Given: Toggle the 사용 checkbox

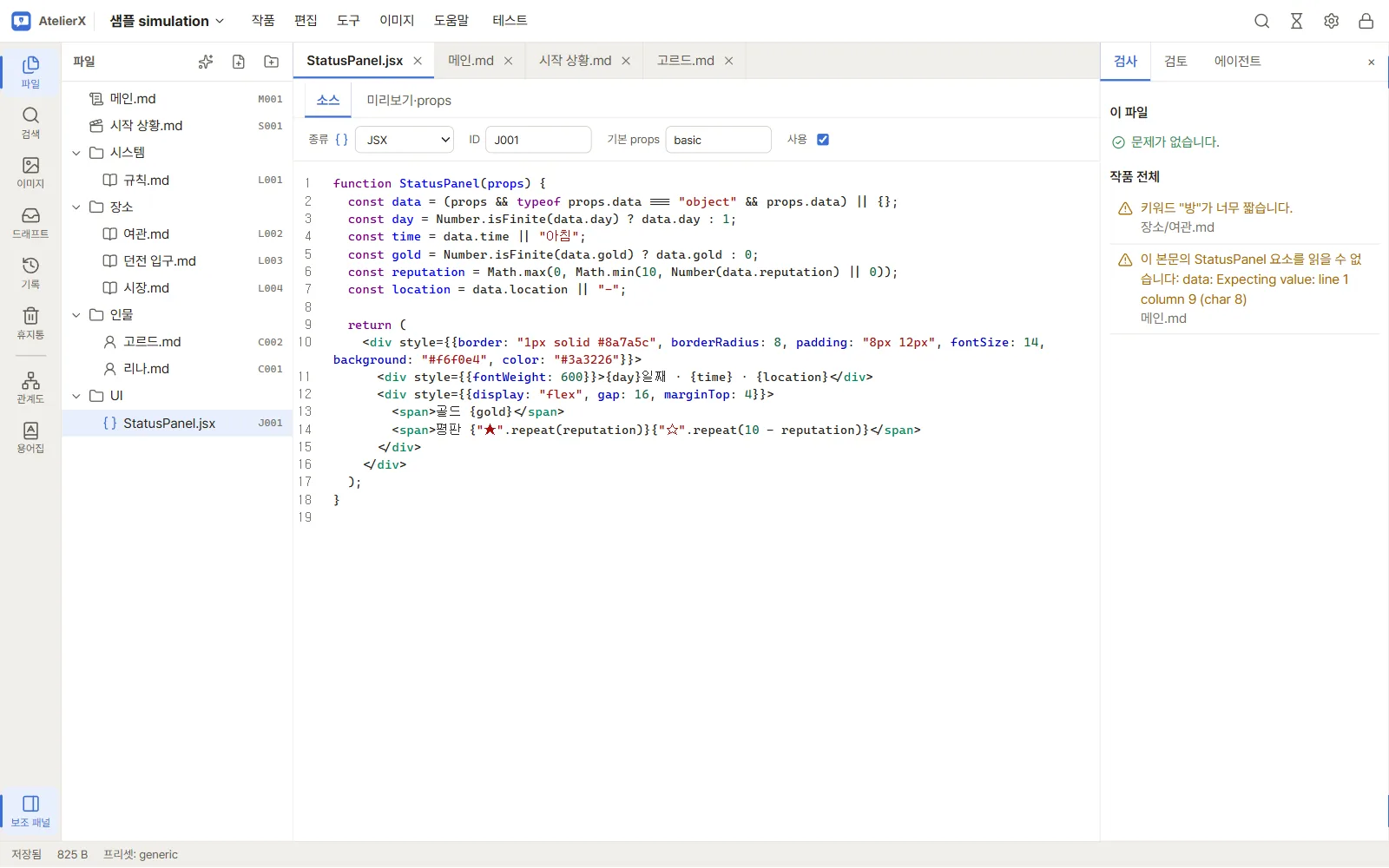Looking at the screenshot, I should (823, 140).
